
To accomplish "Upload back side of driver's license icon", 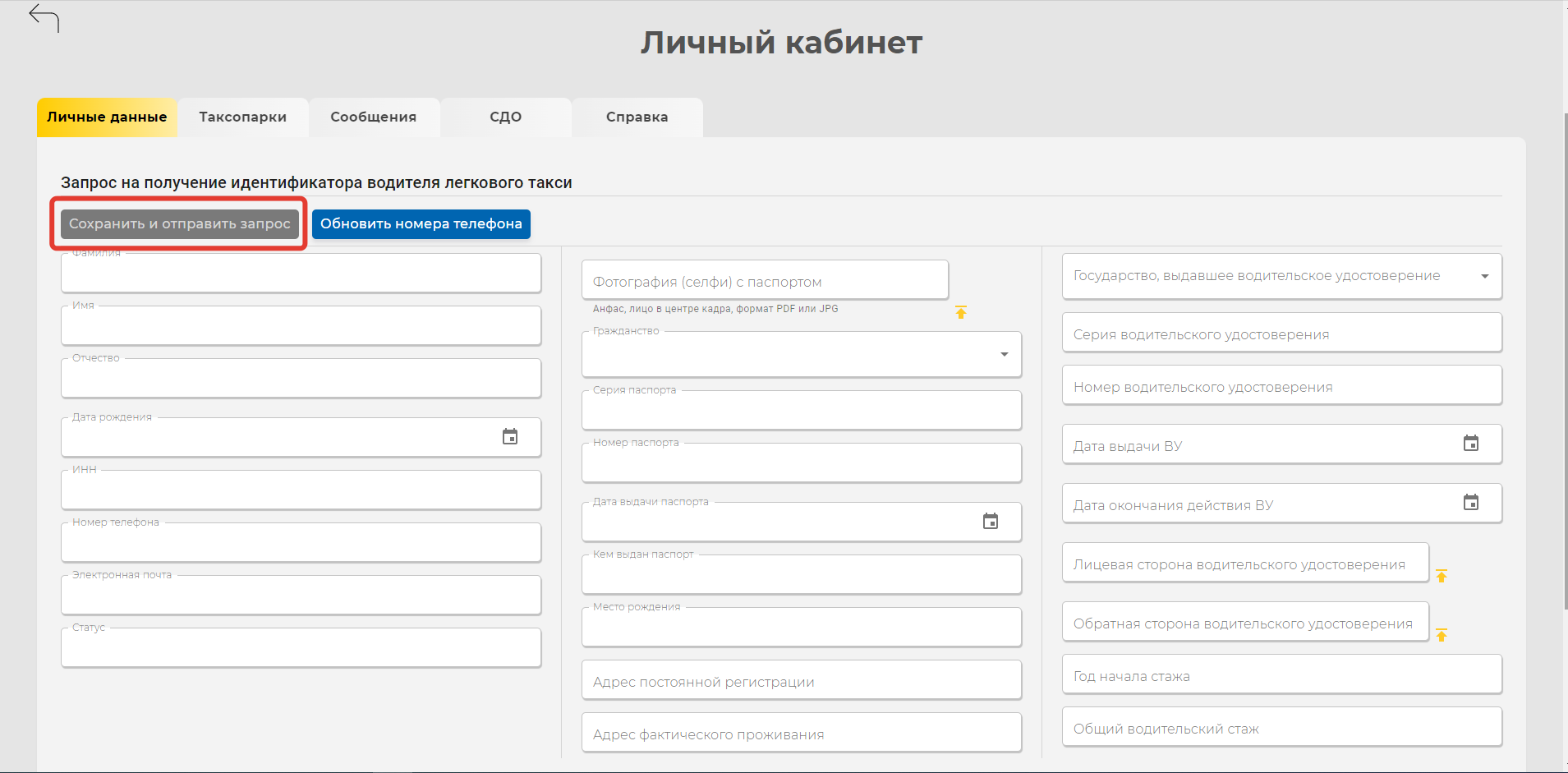I will (x=1442, y=635).
